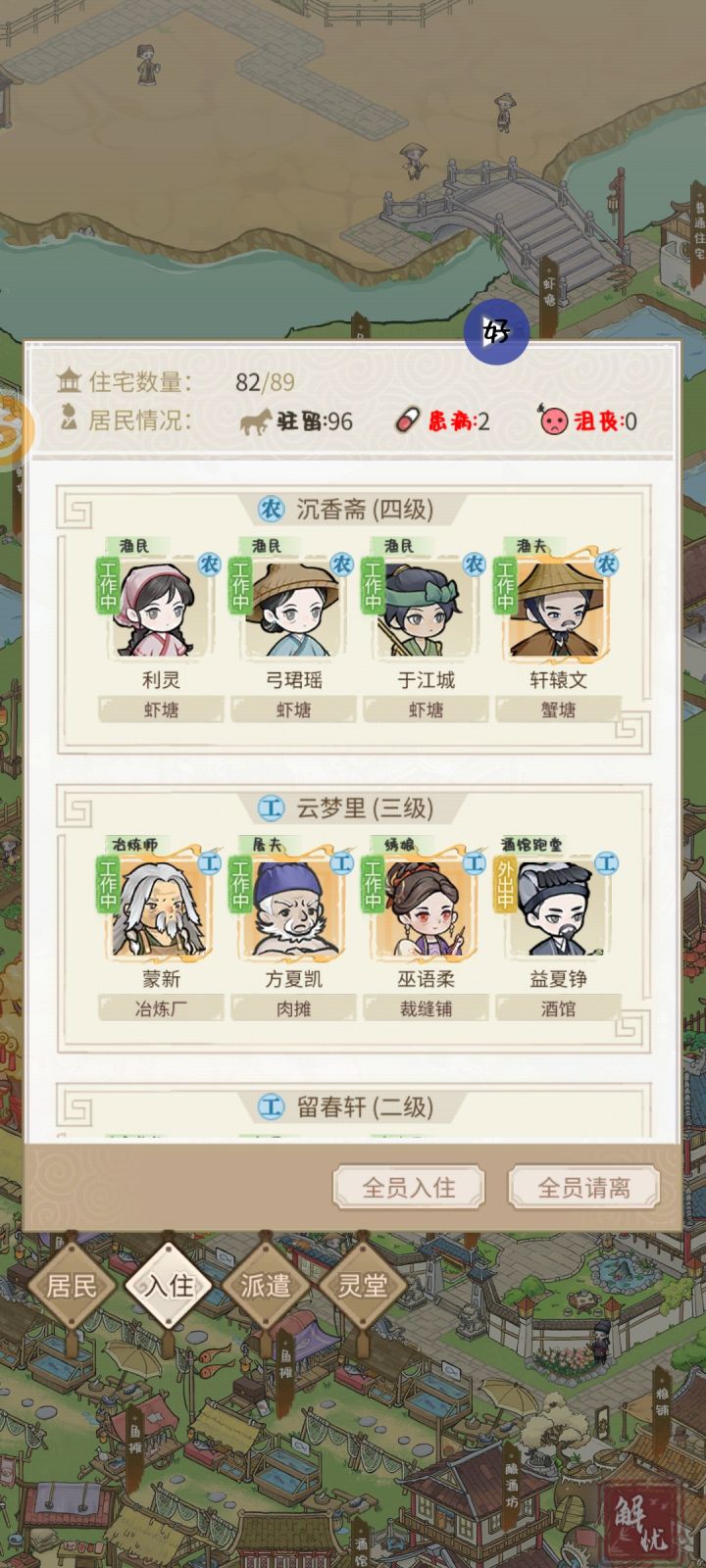The height and width of the screenshot is (1568, 706).
Task: Expand the 留春轩 (二级) house header
Action: [352, 1107]
